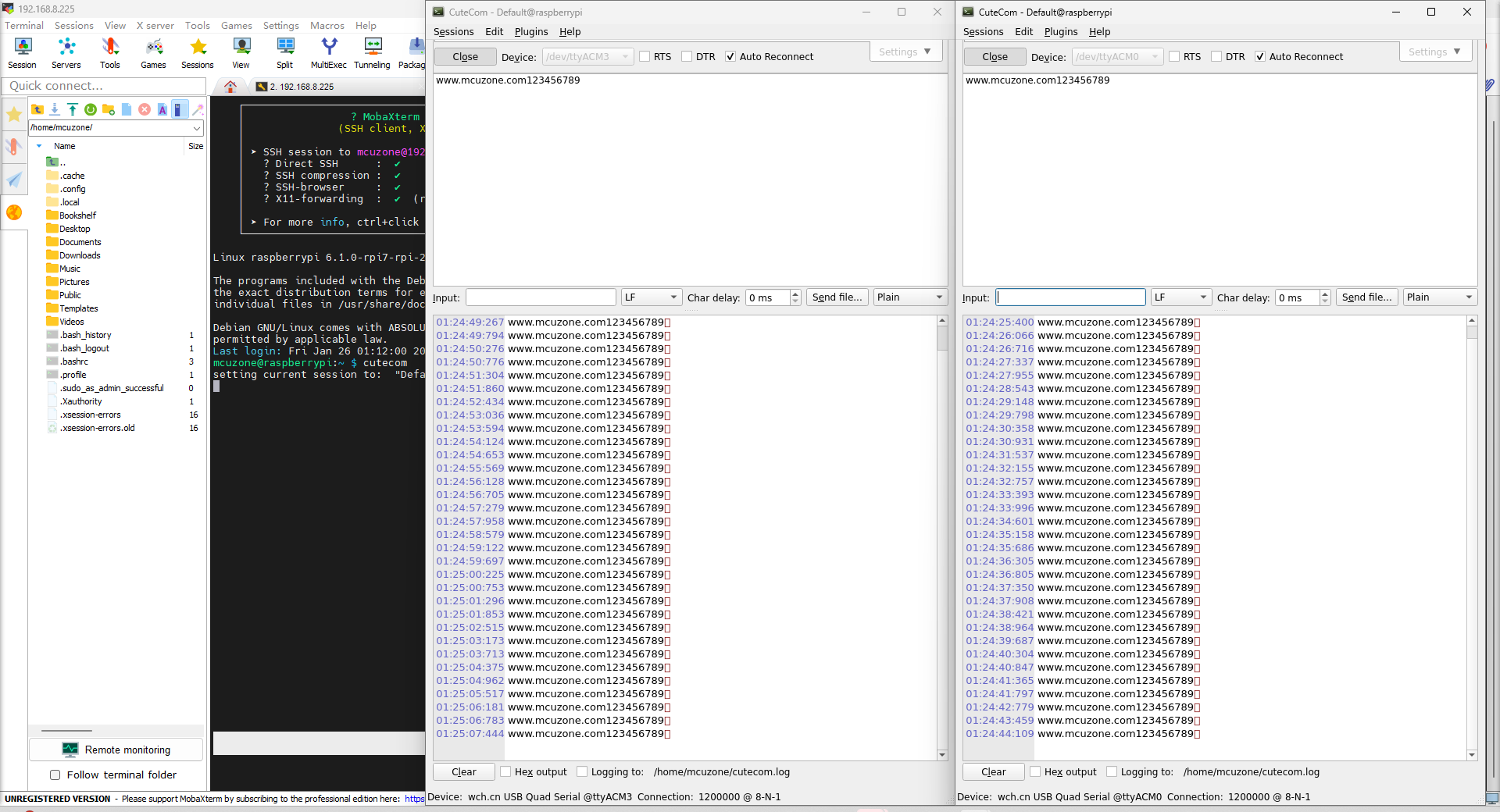Close the ttyACM3 device connection
The width and height of the screenshot is (1500, 812).
point(465,56)
